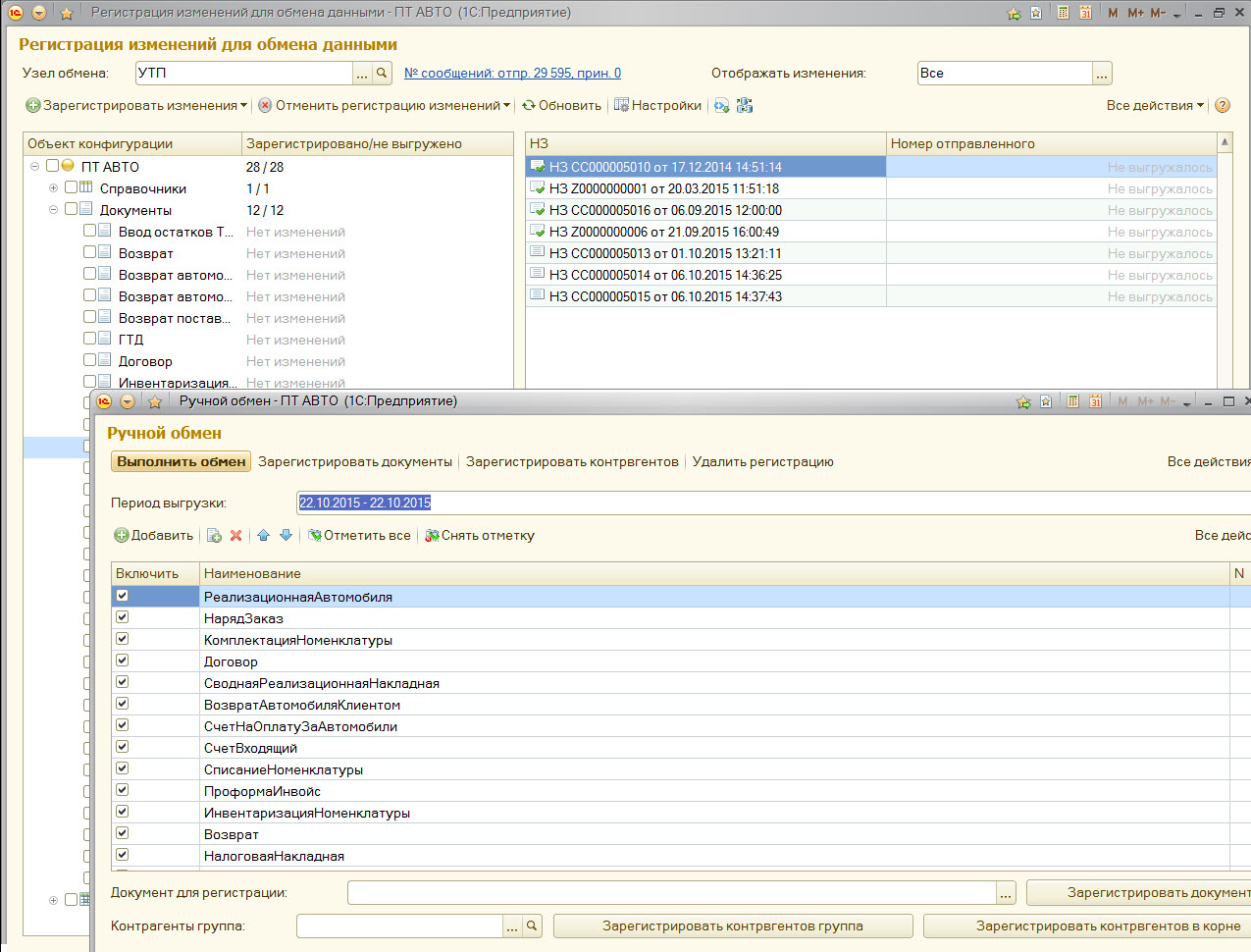Click Зарегистрировать контрагентов command in command bar
The width and height of the screenshot is (1251, 952).
(x=572, y=461)
